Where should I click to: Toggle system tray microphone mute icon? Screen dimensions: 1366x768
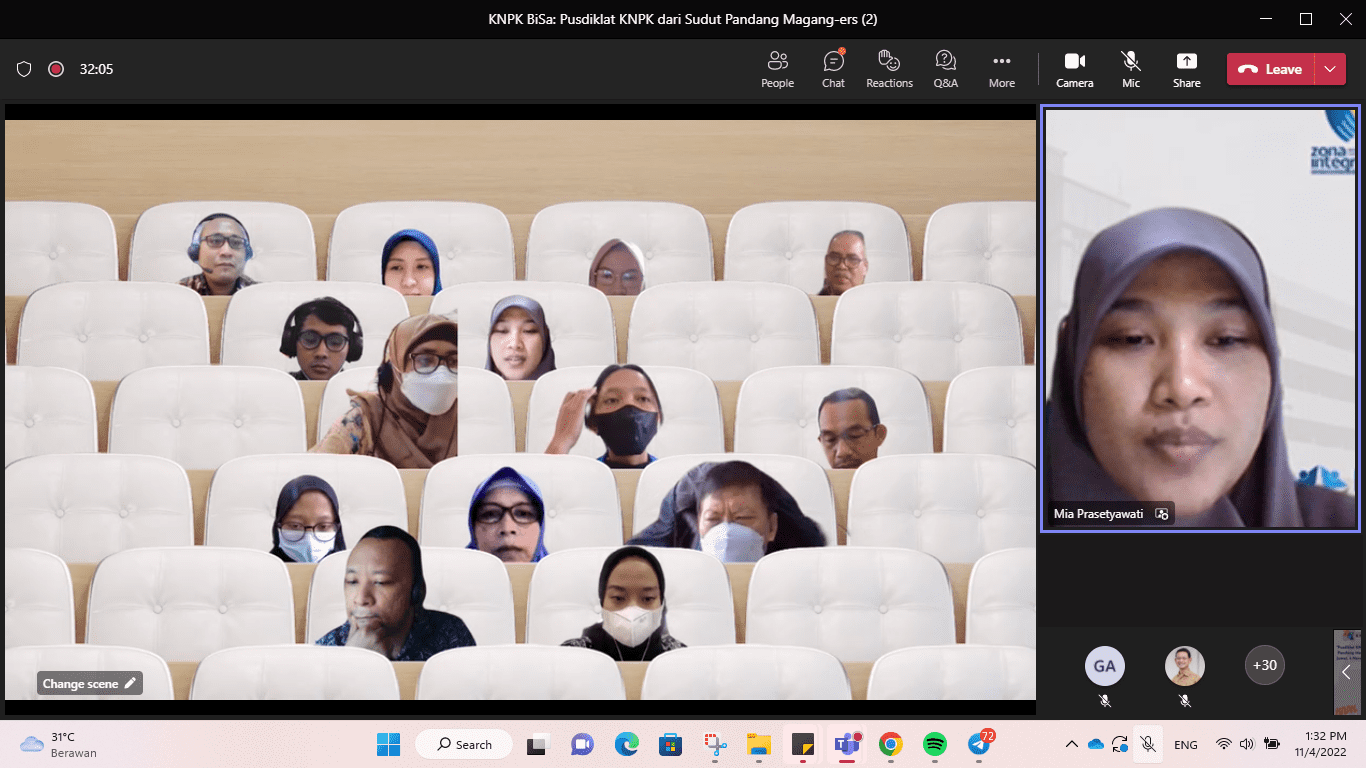(x=1148, y=744)
